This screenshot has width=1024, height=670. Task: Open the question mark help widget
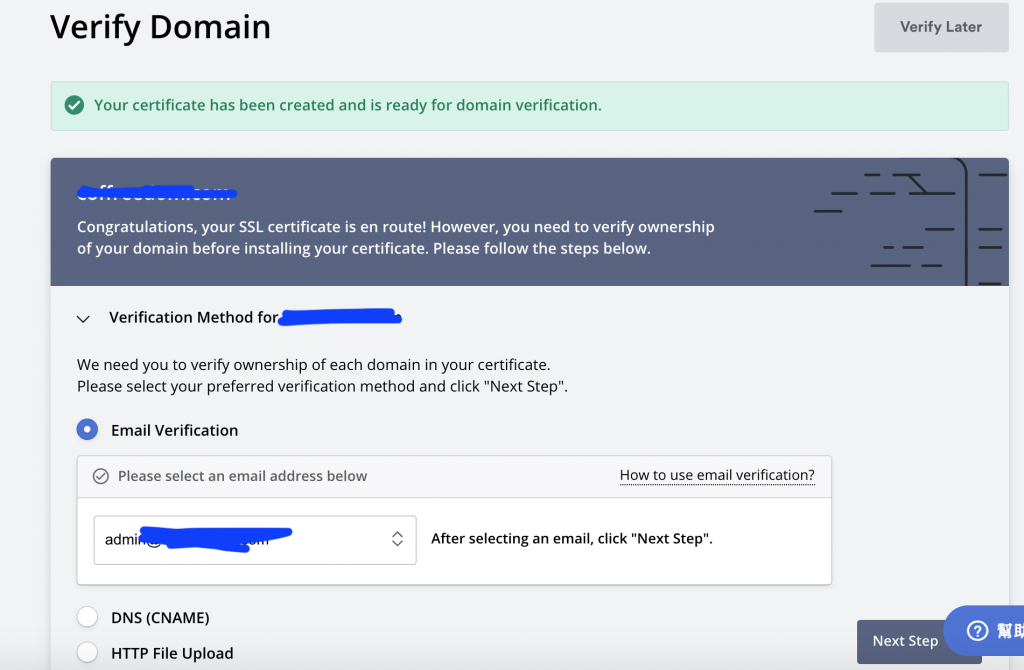978,630
